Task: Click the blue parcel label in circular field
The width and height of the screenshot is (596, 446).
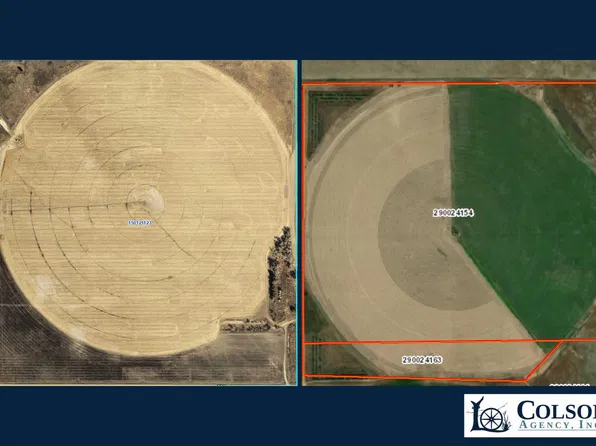Action: coord(140,223)
